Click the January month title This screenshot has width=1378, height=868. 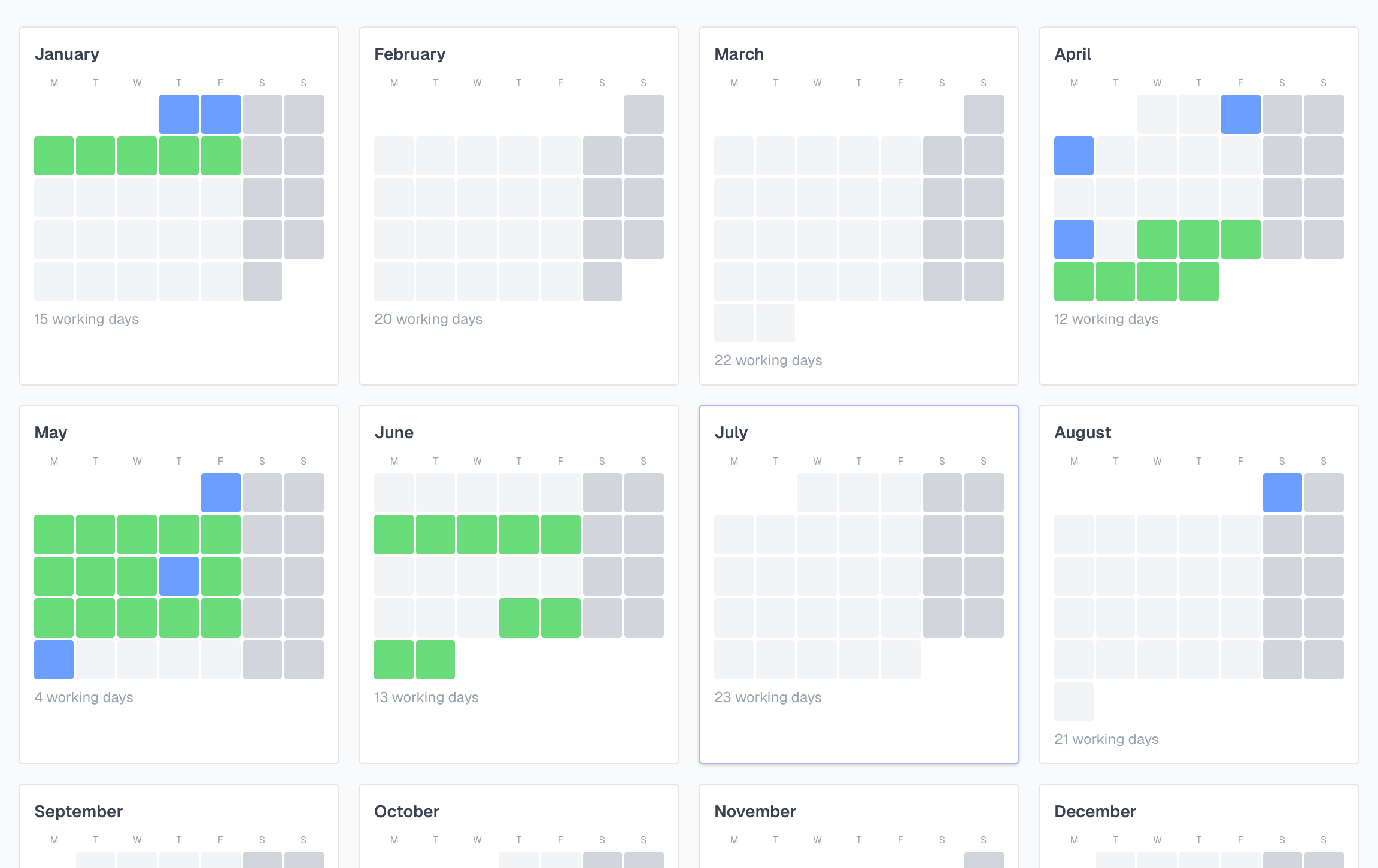click(66, 54)
